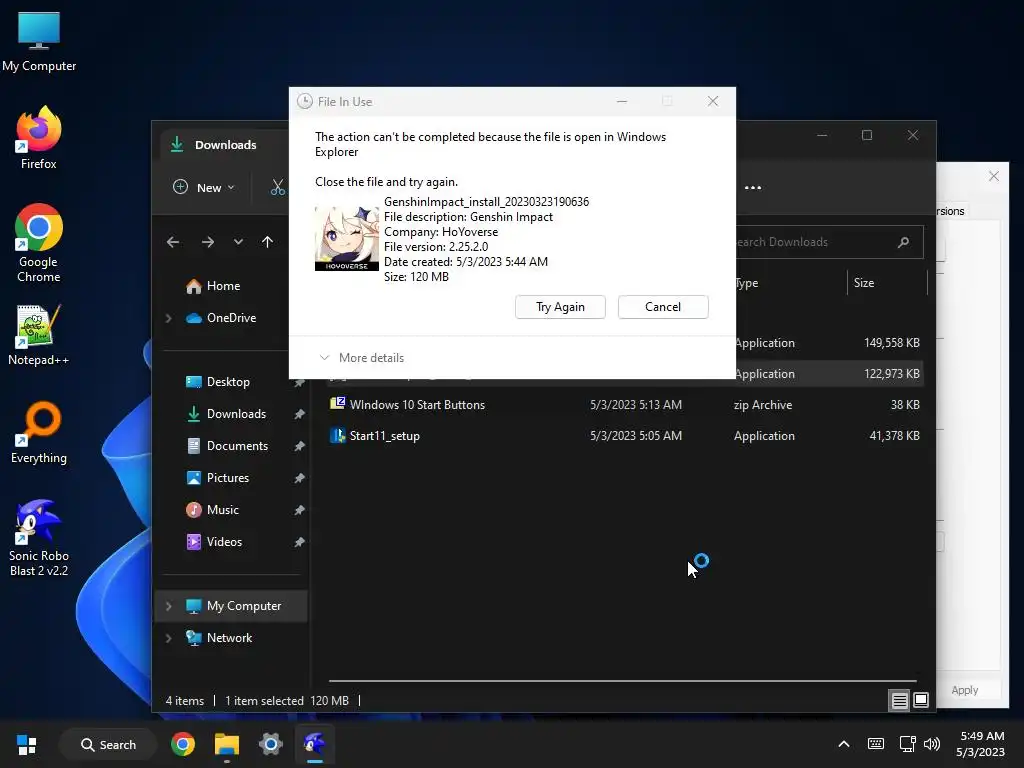This screenshot has height=768, width=1024.
Task: Click the pin icon next to Downloads
Action: tap(299, 414)
